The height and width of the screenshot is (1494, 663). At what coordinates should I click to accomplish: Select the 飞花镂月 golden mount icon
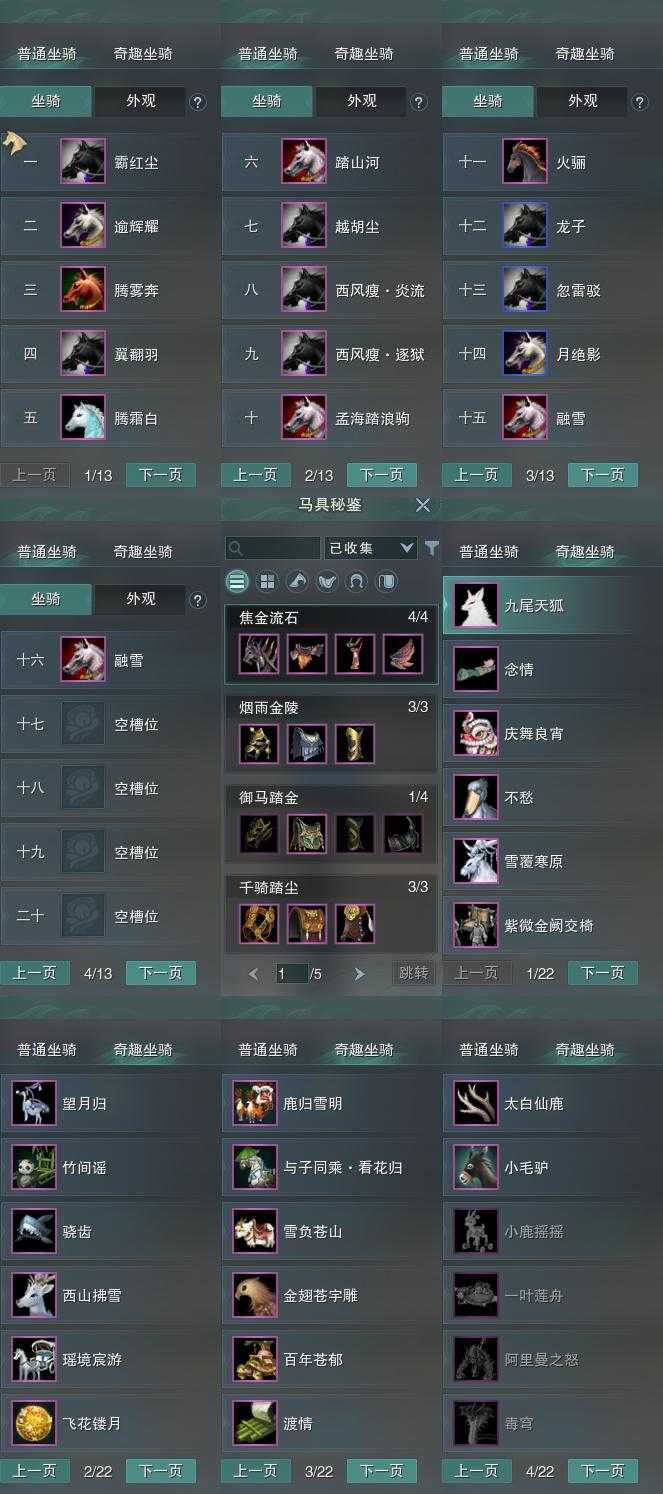[x=34, y=1423]
